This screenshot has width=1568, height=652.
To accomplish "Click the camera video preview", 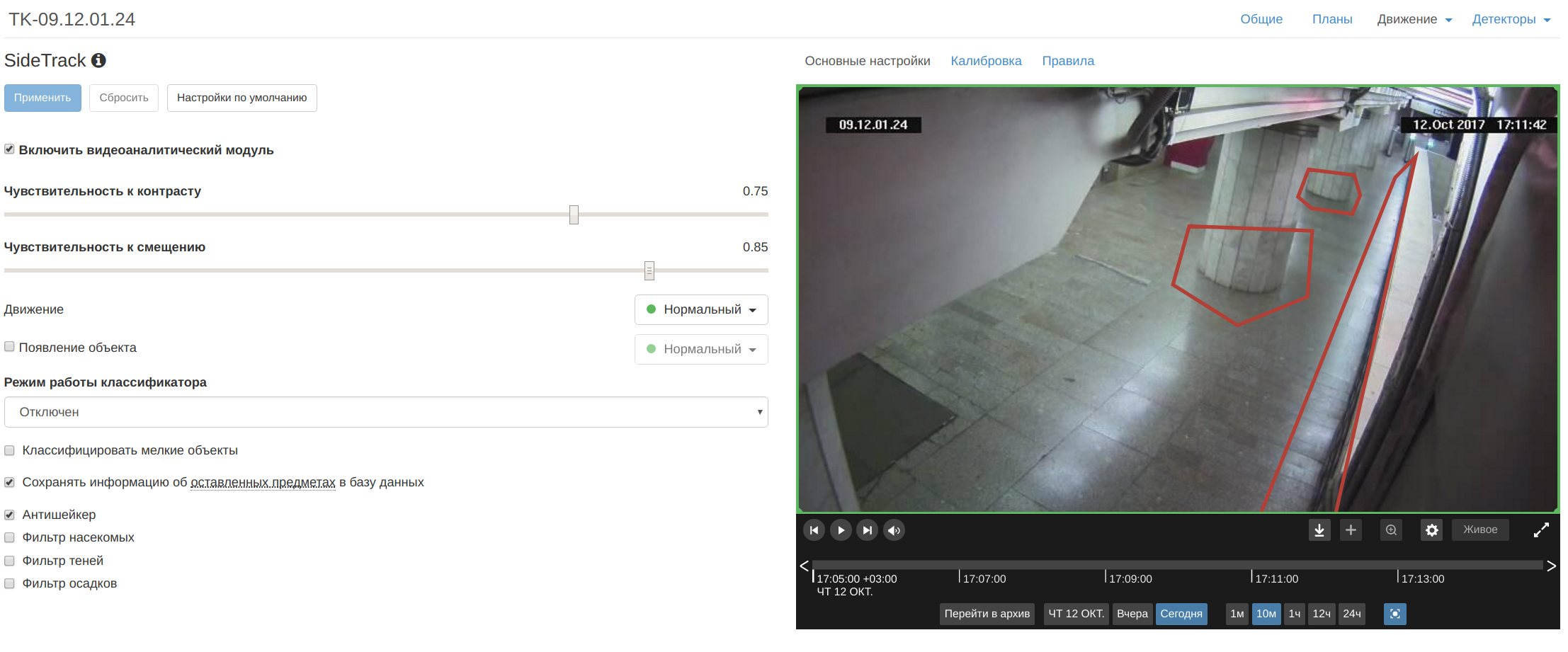I will (1178, 299).
